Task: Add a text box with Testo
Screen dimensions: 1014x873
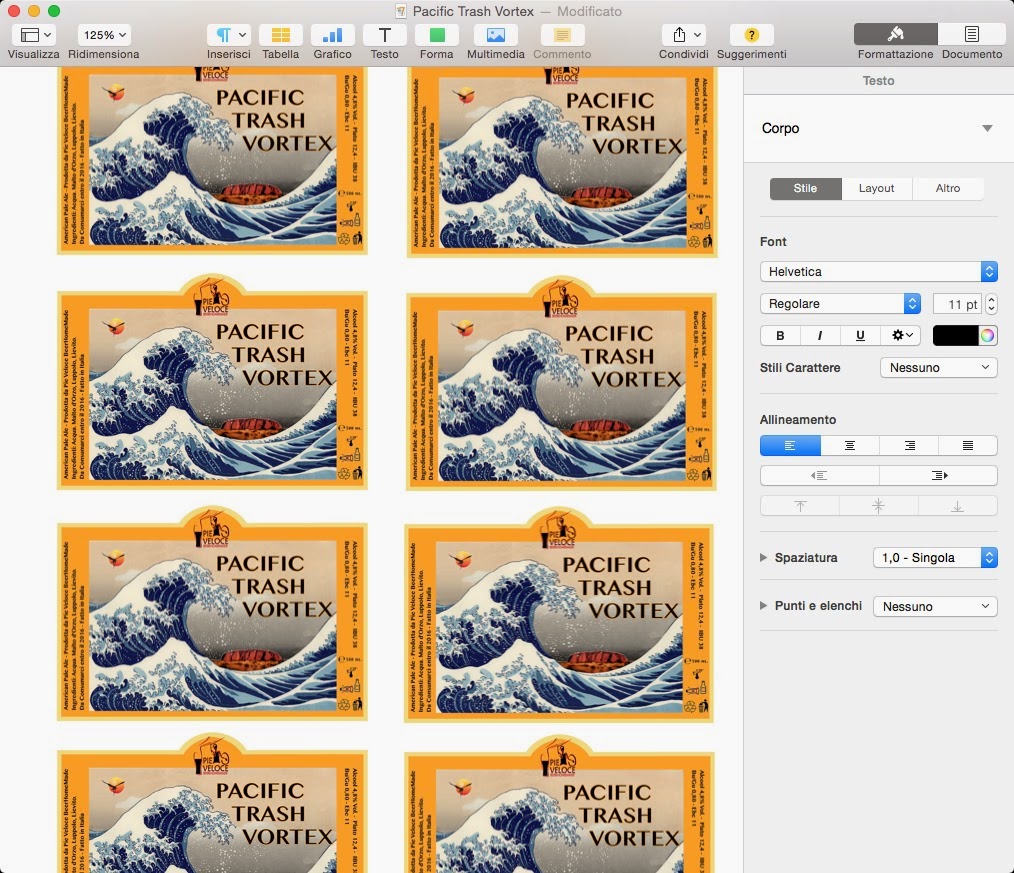Action: tap(385, 35)
